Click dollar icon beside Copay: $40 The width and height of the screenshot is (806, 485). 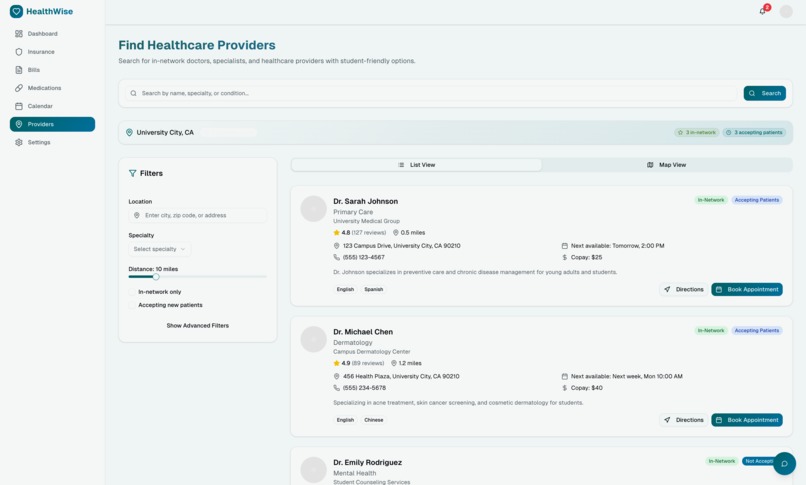564,388
